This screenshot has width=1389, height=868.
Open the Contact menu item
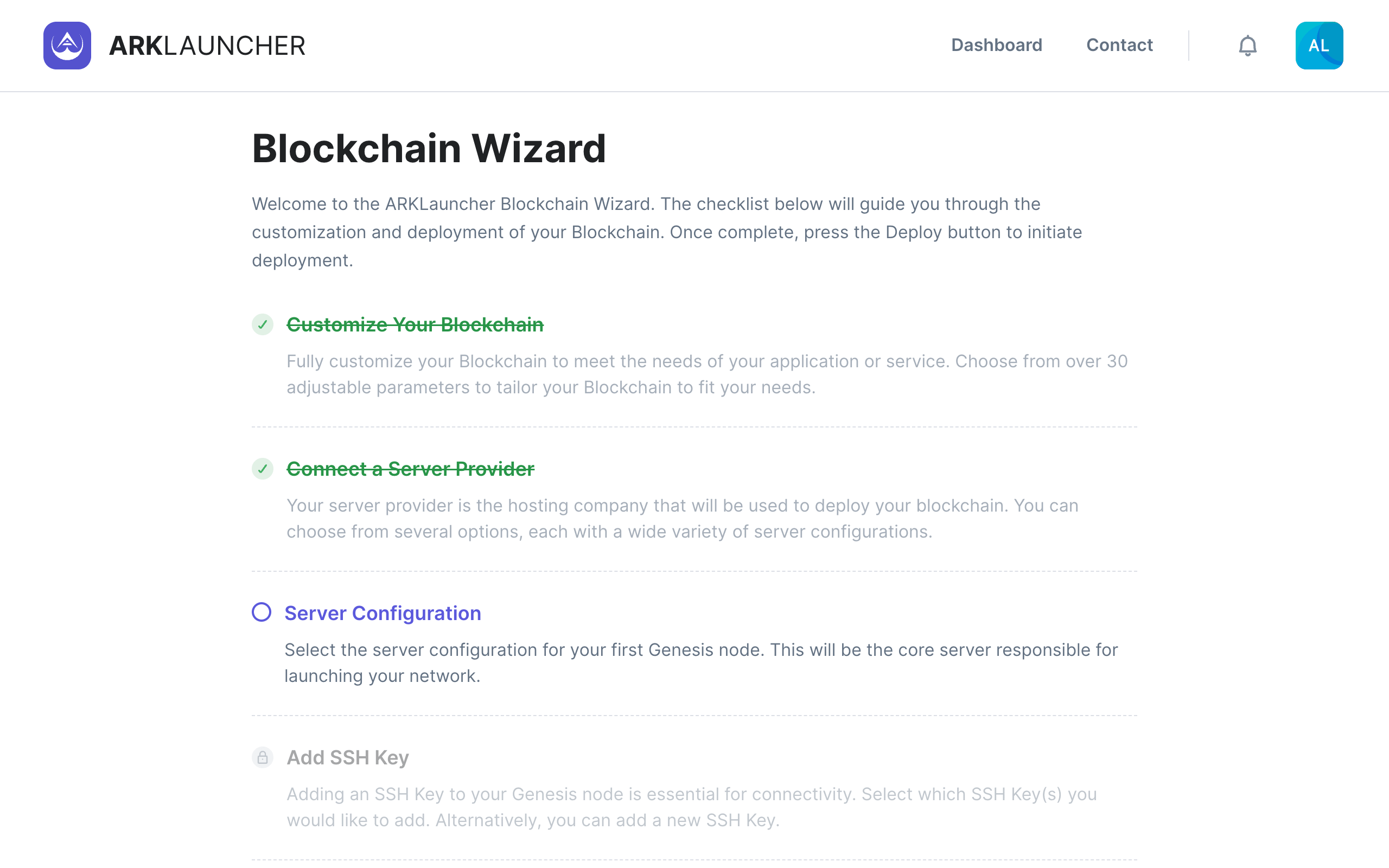coord(1119,46)
